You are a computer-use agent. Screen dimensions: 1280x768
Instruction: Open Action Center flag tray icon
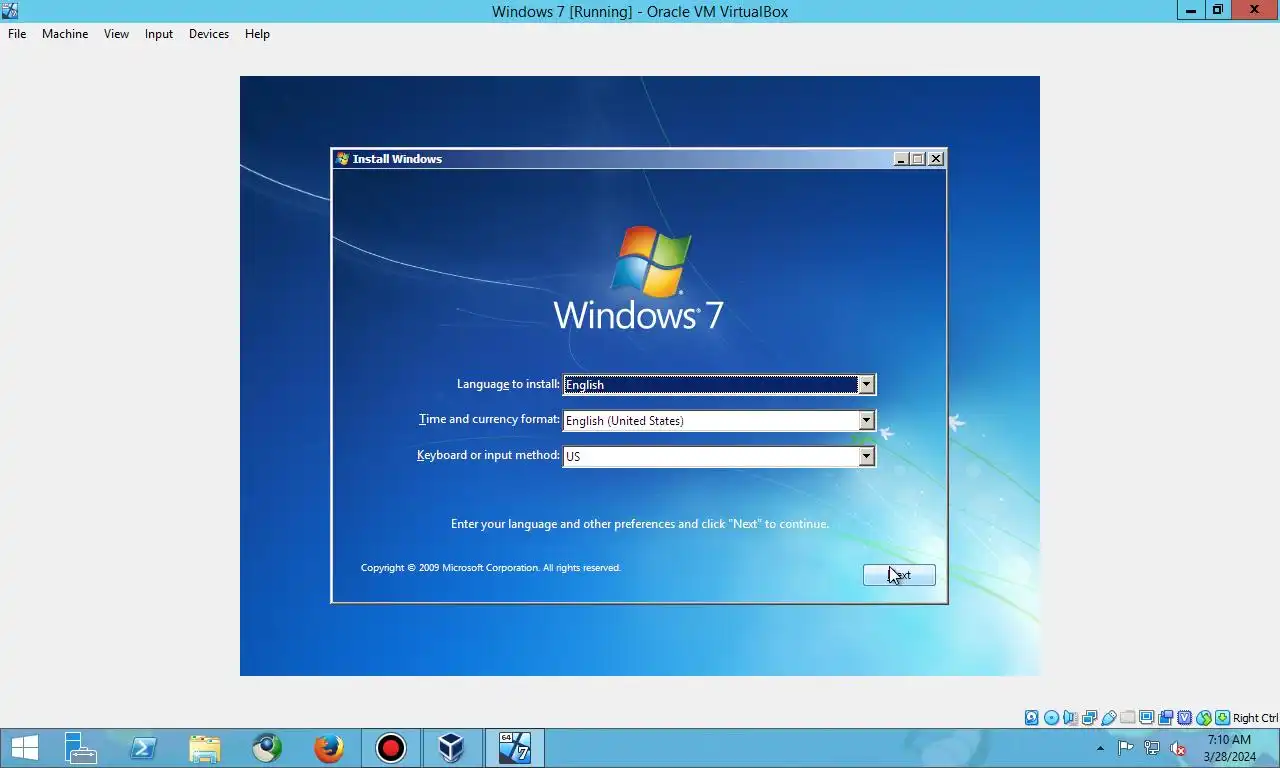(x=1125, y=748)
